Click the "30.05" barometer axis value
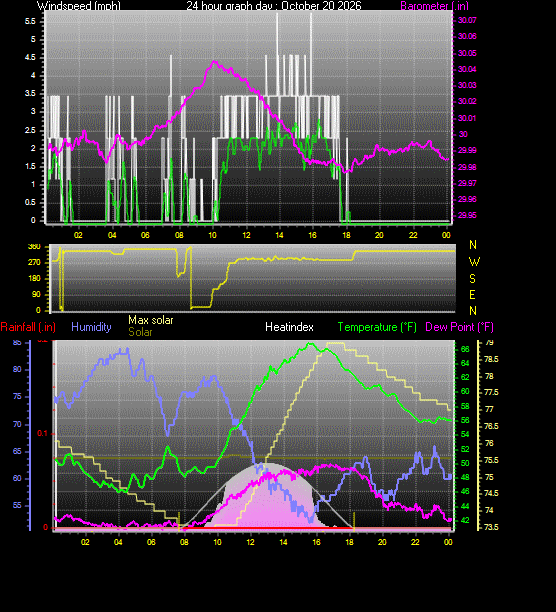Viewport: 556px width, 612px height. coord(467,53)
